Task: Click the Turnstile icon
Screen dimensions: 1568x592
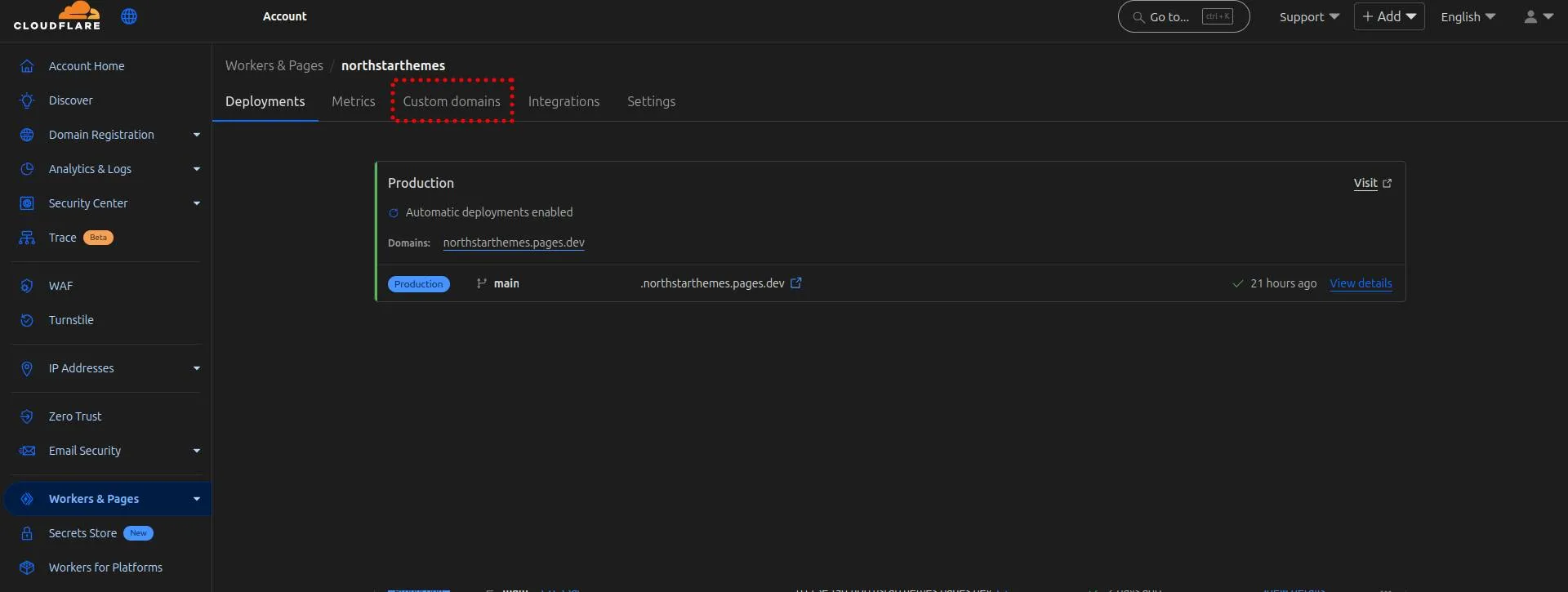Action: click(x=27, y=320)
